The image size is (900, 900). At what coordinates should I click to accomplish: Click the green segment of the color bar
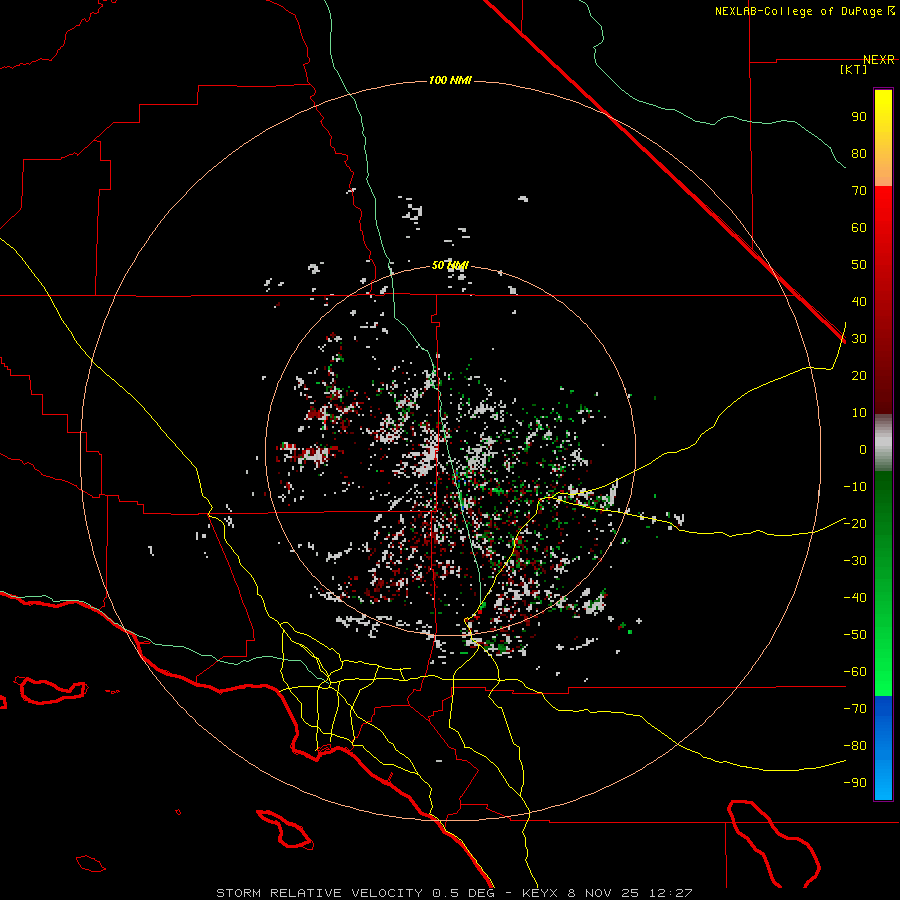(x=883, y=584)
